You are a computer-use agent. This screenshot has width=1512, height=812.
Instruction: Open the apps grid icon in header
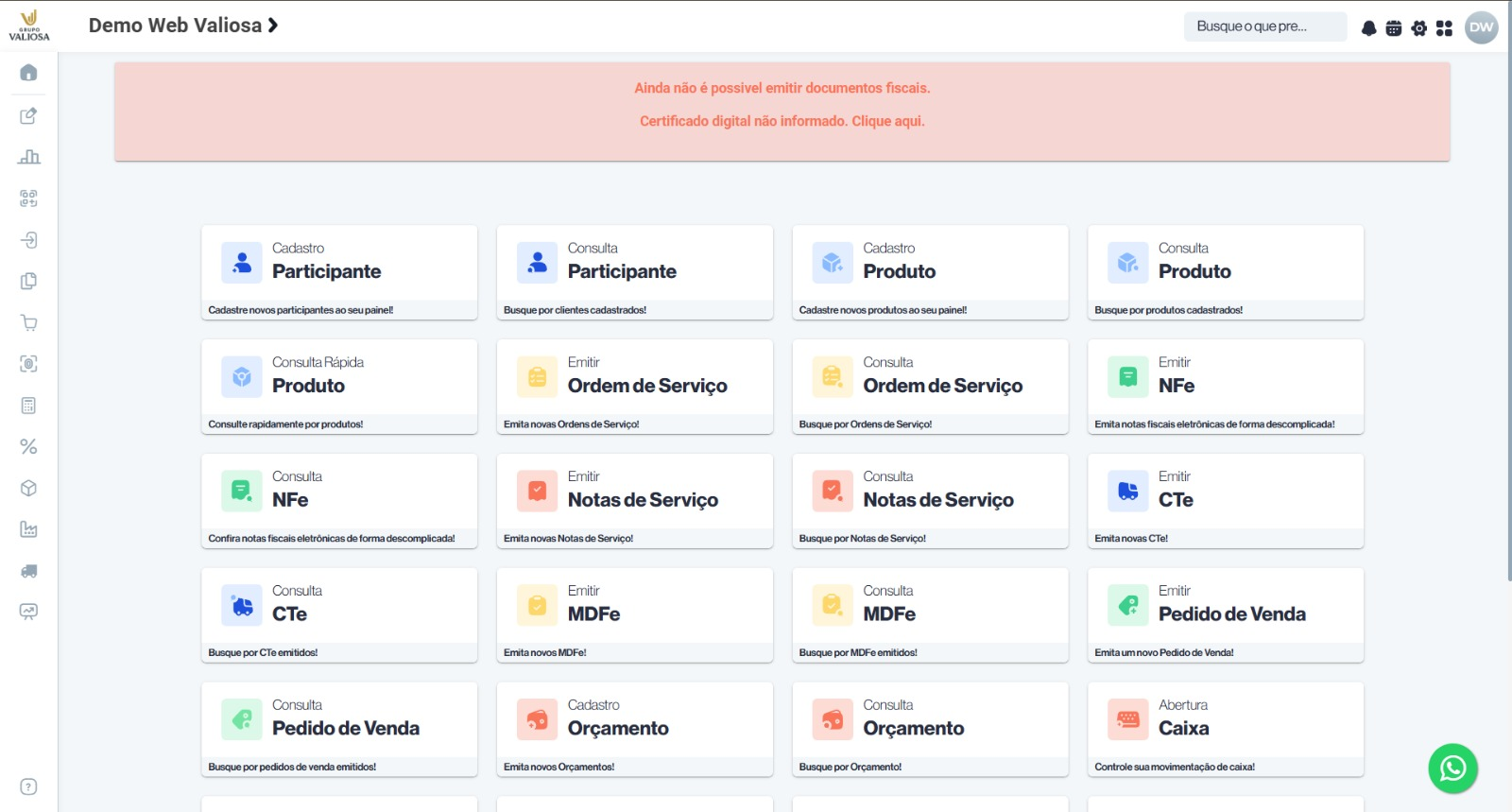pos(1444,28)
